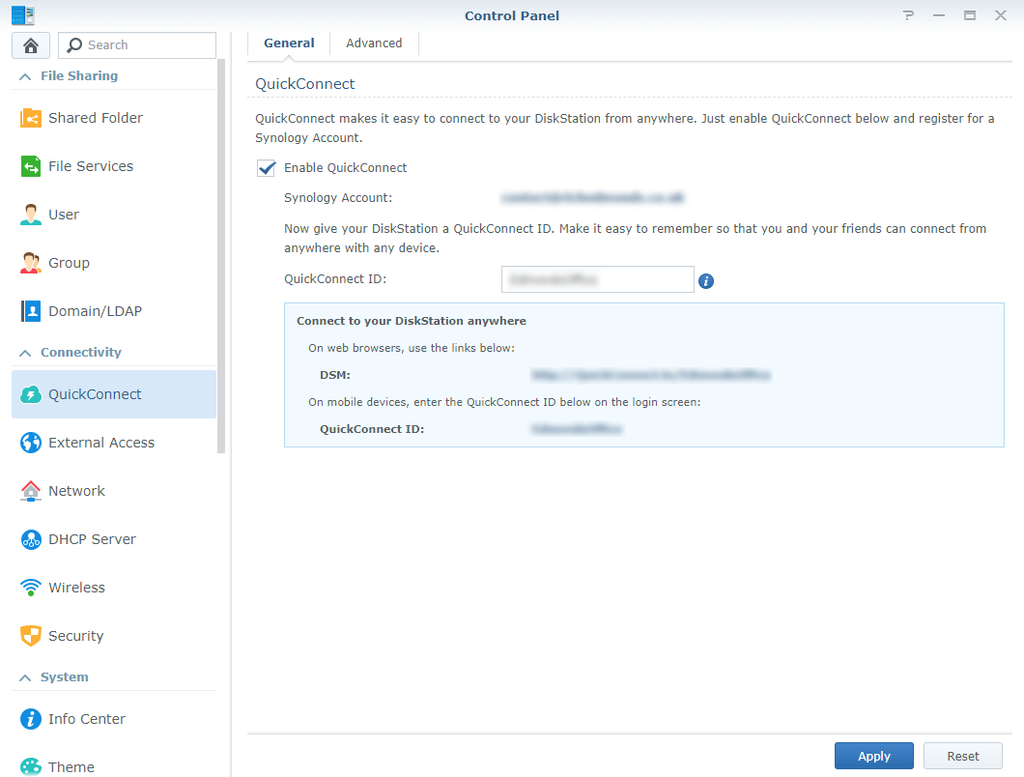
Task: Select the General tab
Action: click(289, 43)
